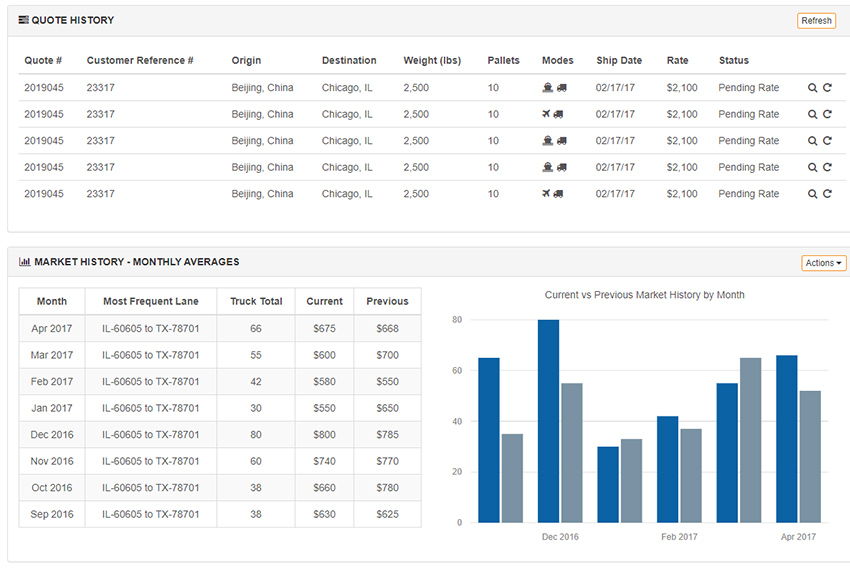Click the $785 previous rate cell
Screen dimensions: 850x570
[x=387, y=434]
